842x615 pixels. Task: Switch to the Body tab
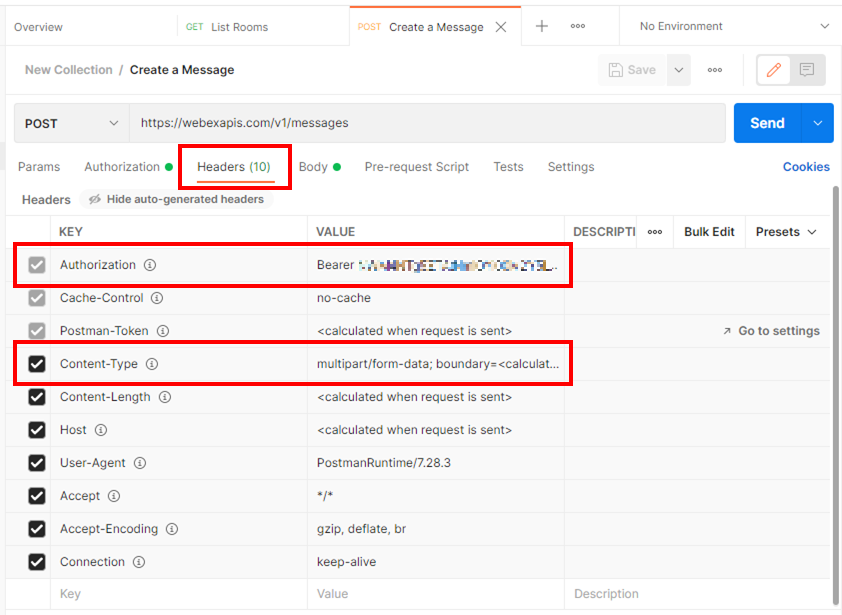[313, 167]
